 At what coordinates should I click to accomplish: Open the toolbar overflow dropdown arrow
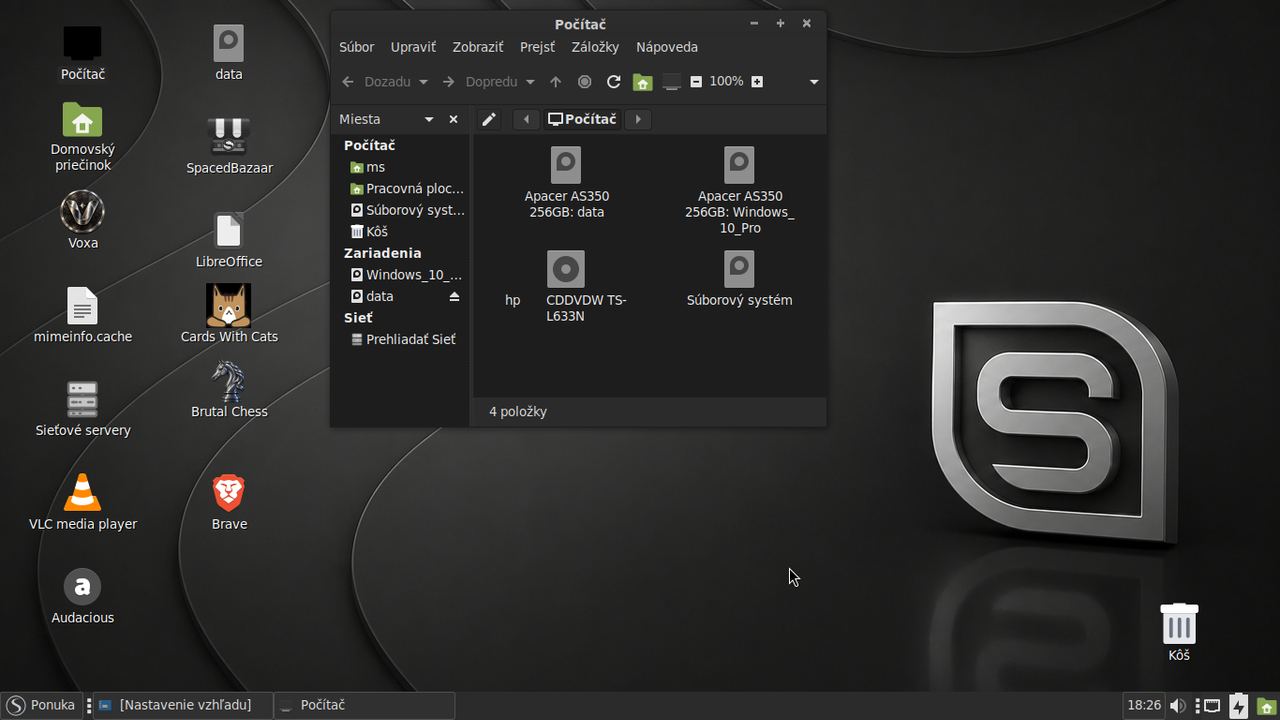(814, 82)
